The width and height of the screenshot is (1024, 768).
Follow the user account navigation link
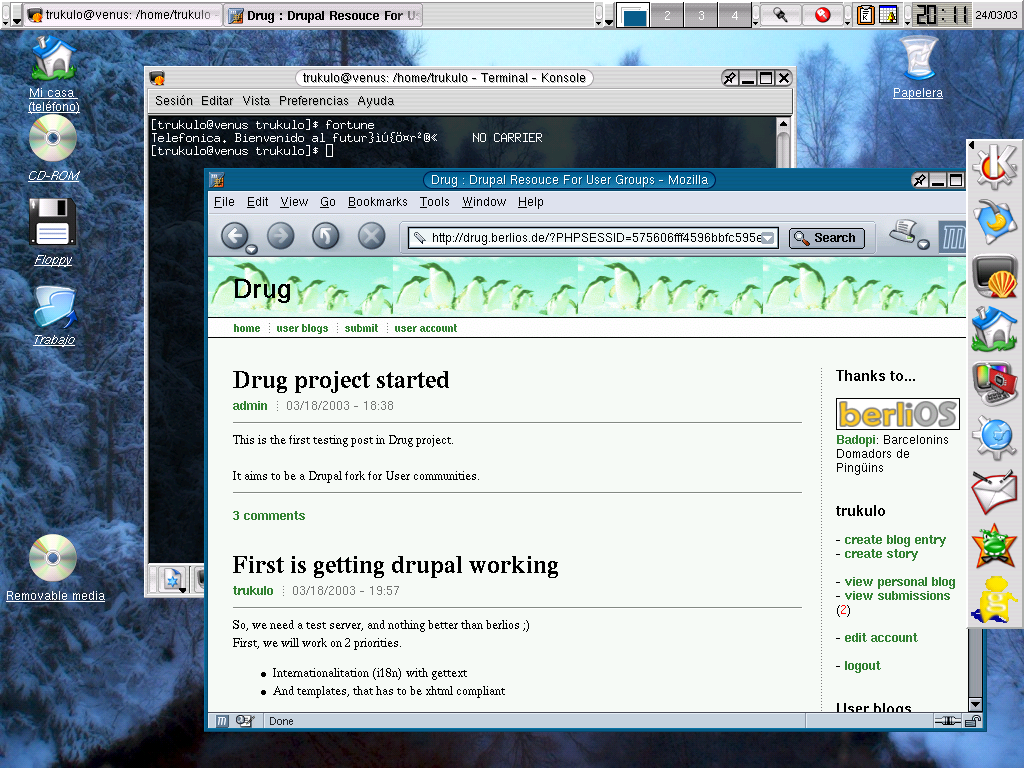pos(426,328)
